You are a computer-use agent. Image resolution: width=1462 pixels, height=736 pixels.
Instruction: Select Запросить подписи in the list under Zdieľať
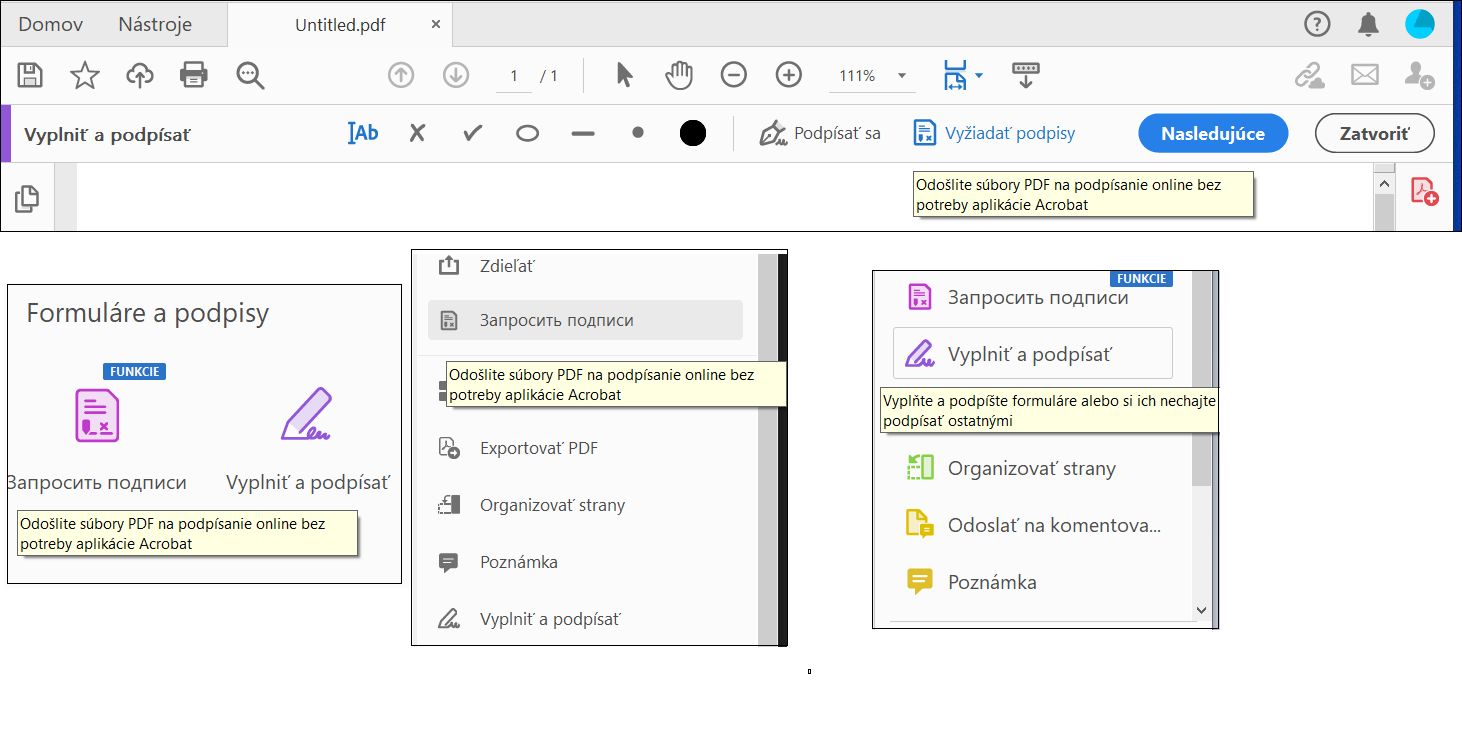tap(585, 320)
